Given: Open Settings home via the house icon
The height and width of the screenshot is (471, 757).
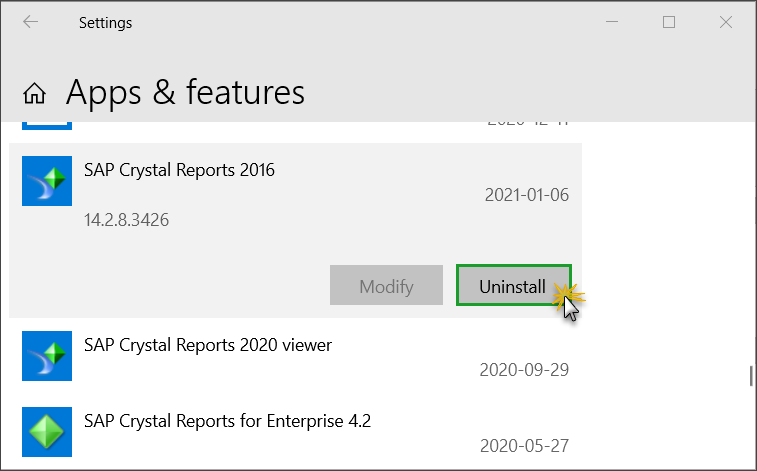Looking at the screenshot, I should point(34,93).
